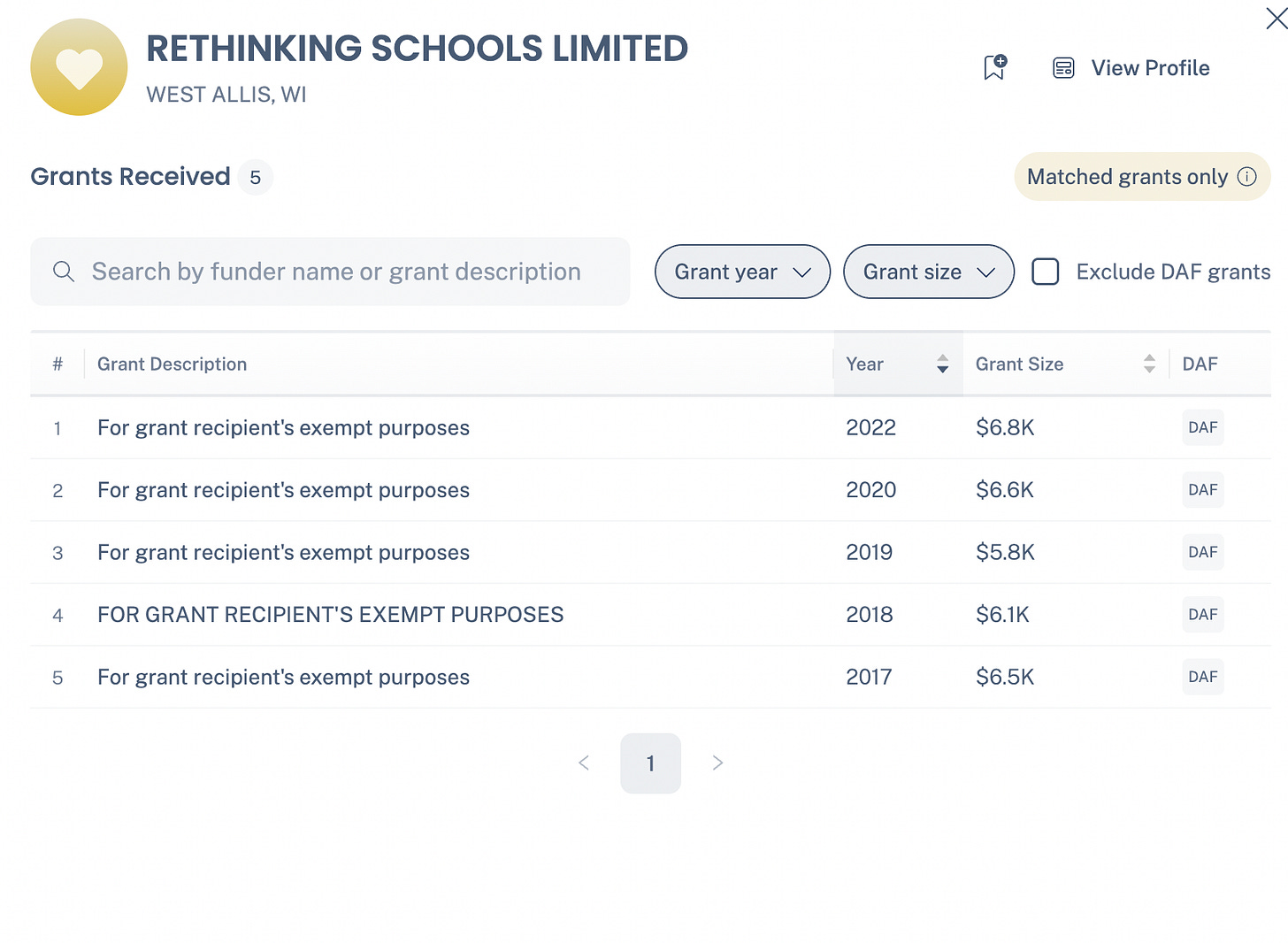Click the RETHINKING SCHOOLS LIMITED title
1288x943 pixels.
point(417,49)
